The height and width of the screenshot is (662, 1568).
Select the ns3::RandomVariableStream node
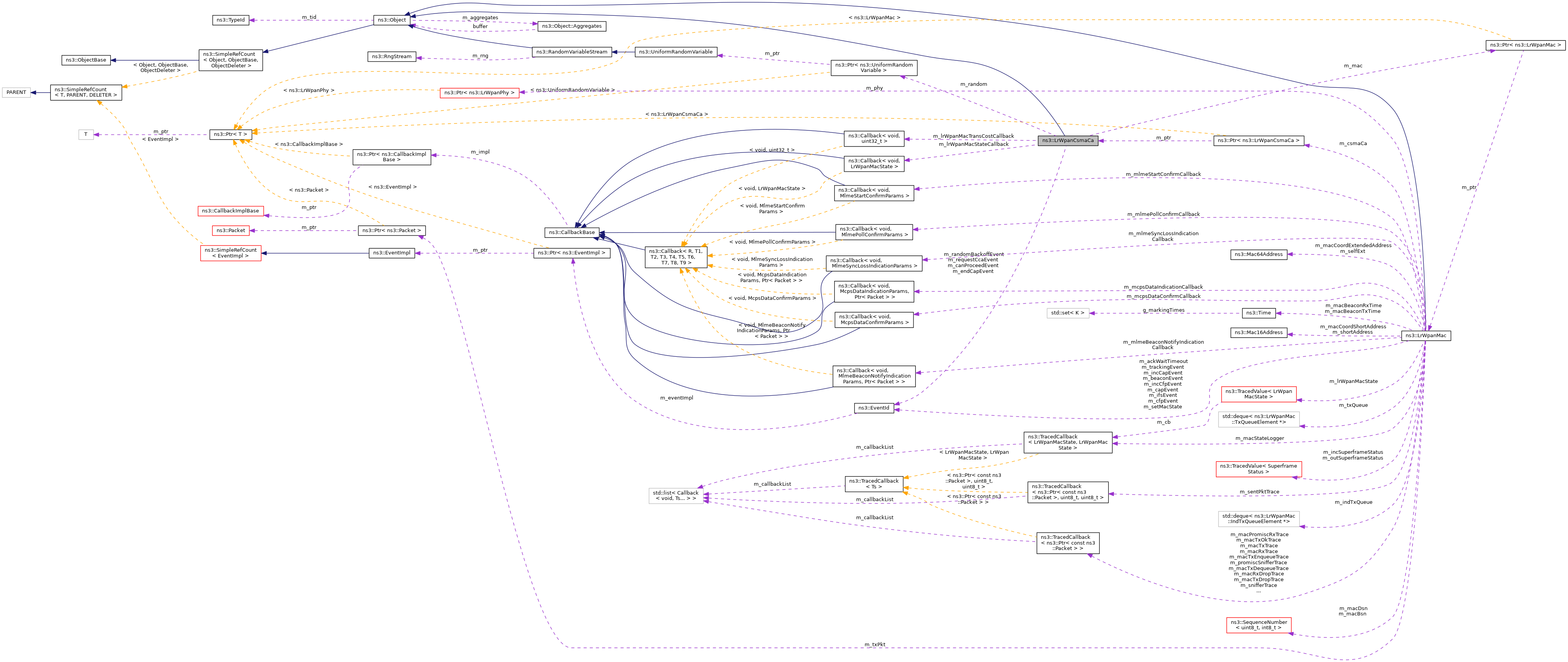tap(571, 52)
